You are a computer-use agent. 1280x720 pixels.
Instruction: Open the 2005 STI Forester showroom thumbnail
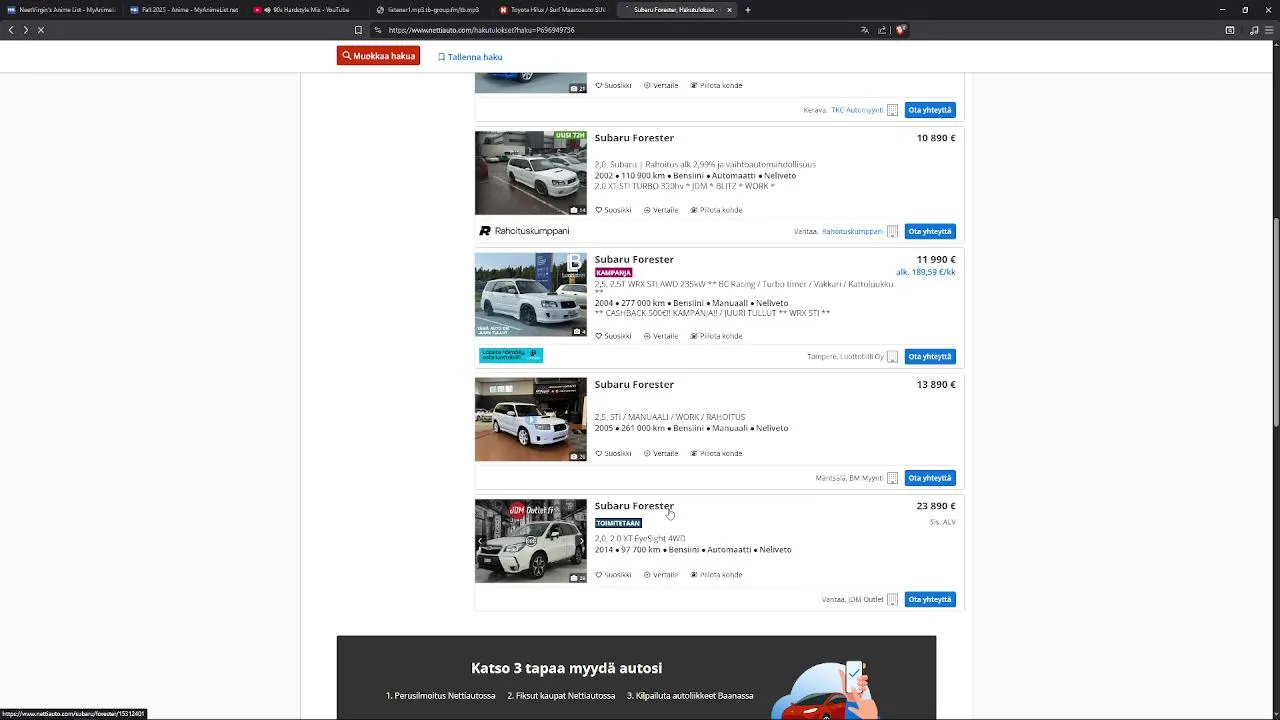[531, 420]
